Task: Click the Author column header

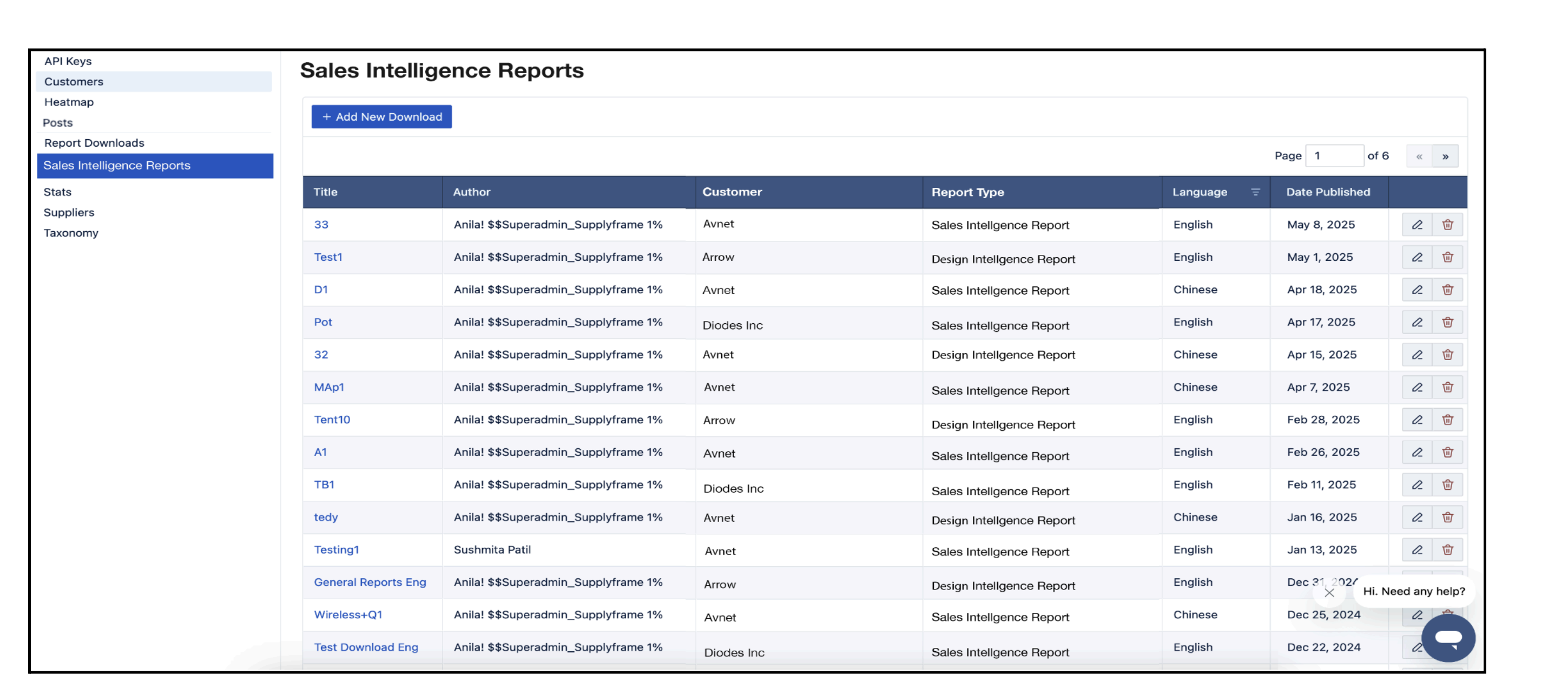Action: pyautogui.click(x=569, y=192)
